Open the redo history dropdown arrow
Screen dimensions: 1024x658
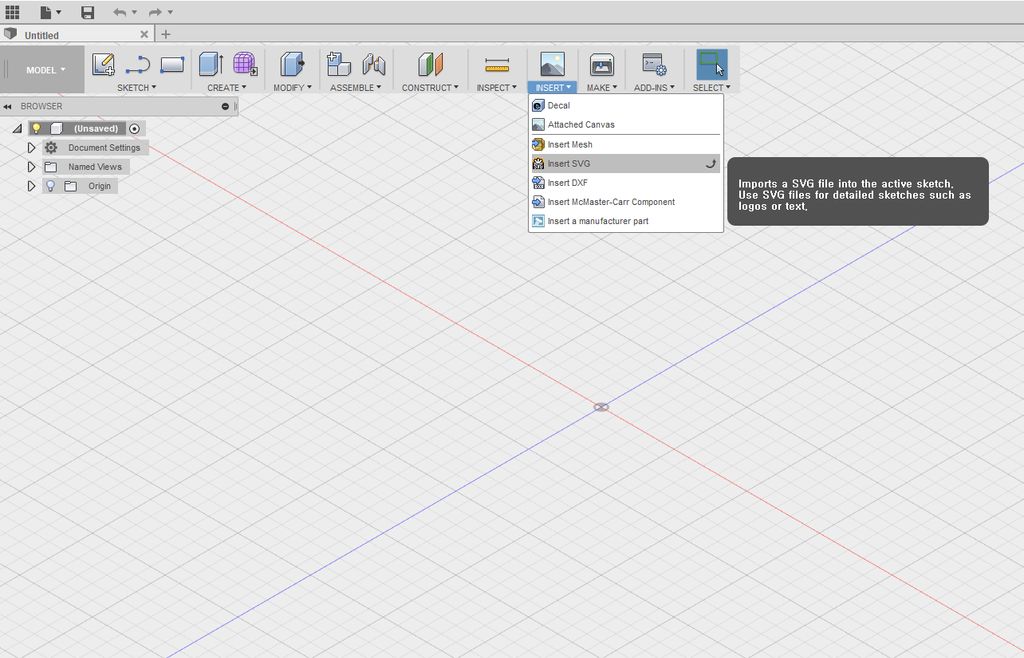(x=170, y=12)
